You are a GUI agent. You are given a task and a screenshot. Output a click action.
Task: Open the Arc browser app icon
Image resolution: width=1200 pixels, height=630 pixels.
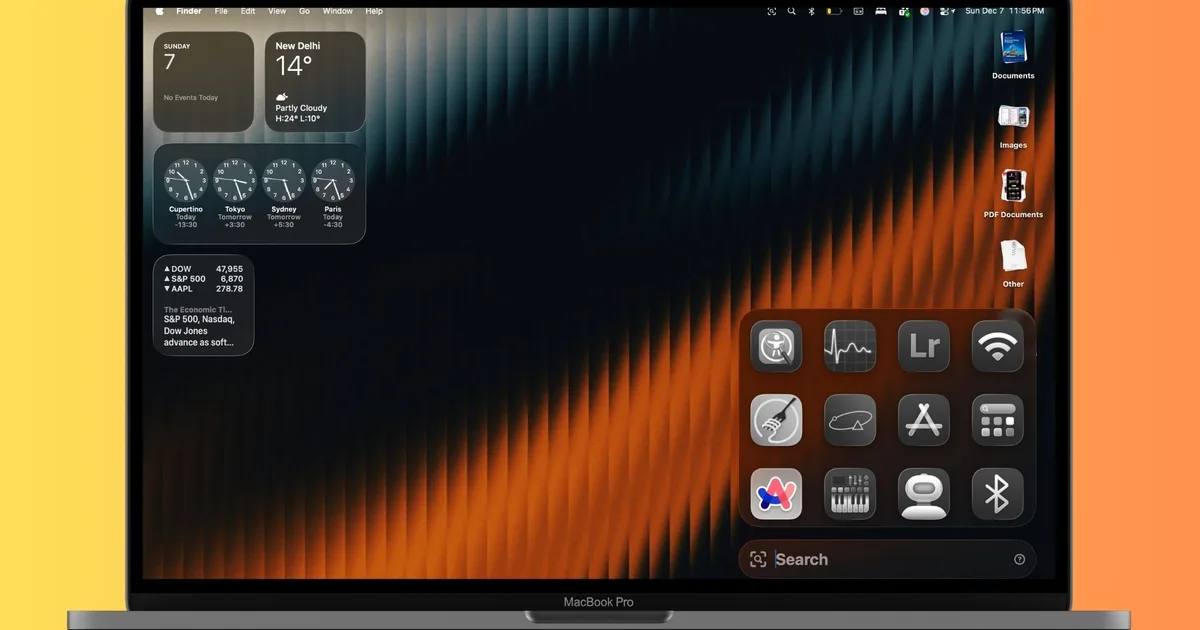click(776, 494)
